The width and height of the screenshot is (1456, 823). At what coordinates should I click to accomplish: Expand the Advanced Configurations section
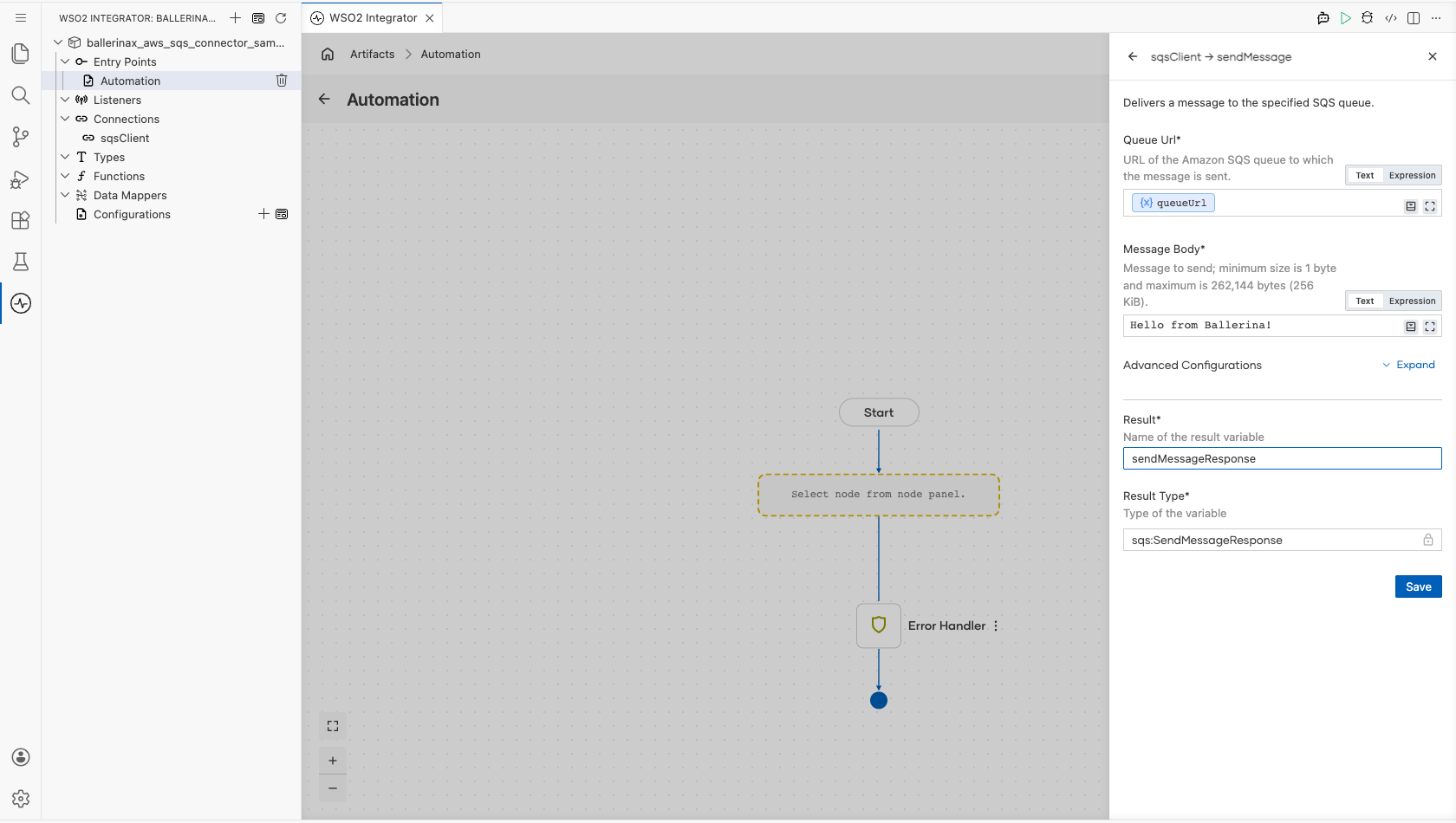click(1409, 365)
